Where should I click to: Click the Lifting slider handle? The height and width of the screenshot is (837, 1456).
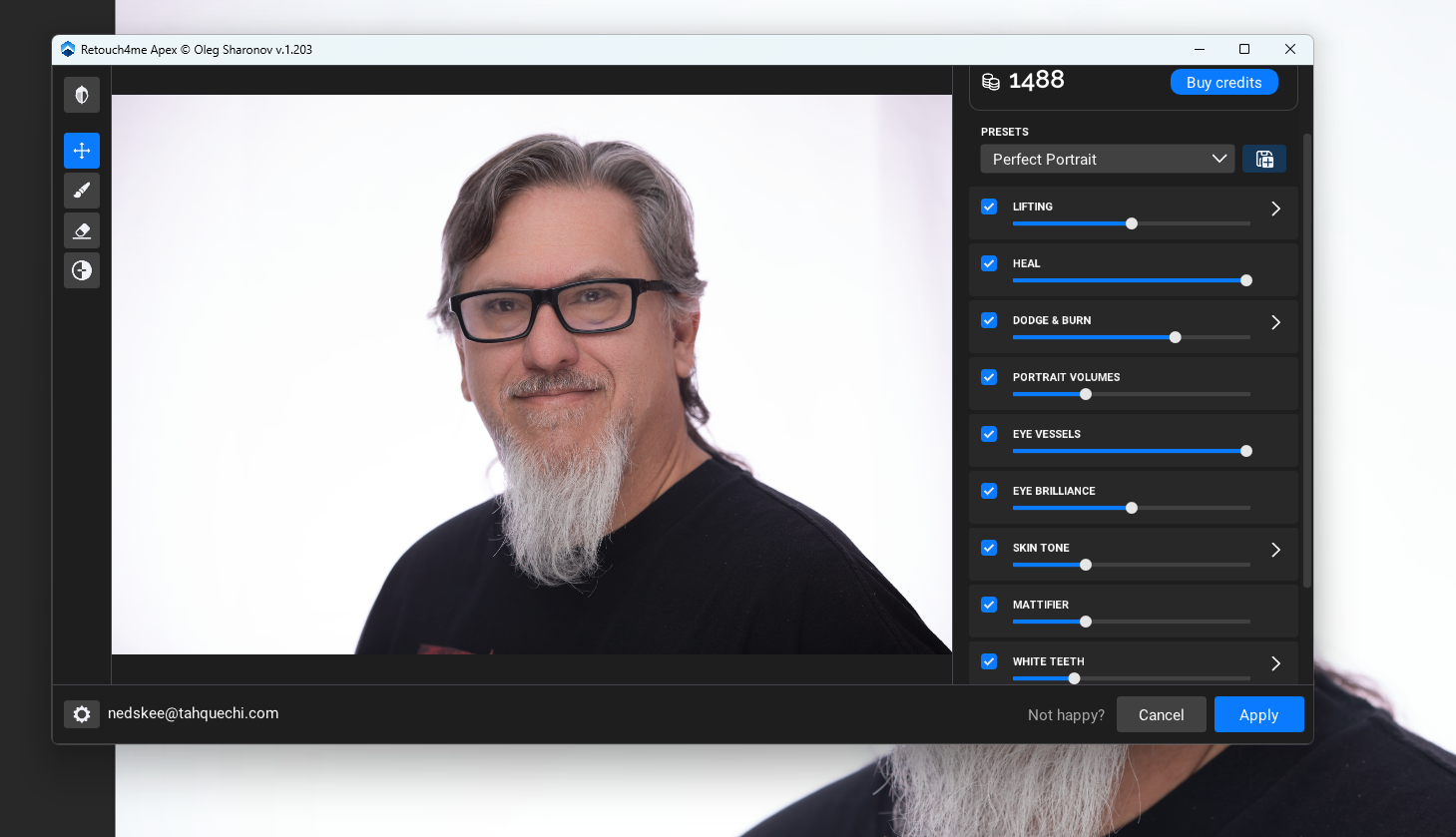1132,223
